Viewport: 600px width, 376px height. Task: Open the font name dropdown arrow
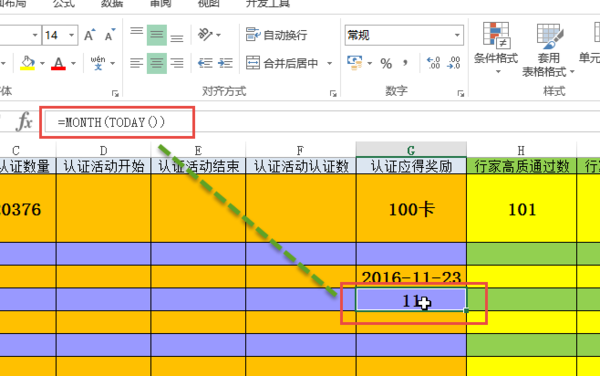point(35,35)
